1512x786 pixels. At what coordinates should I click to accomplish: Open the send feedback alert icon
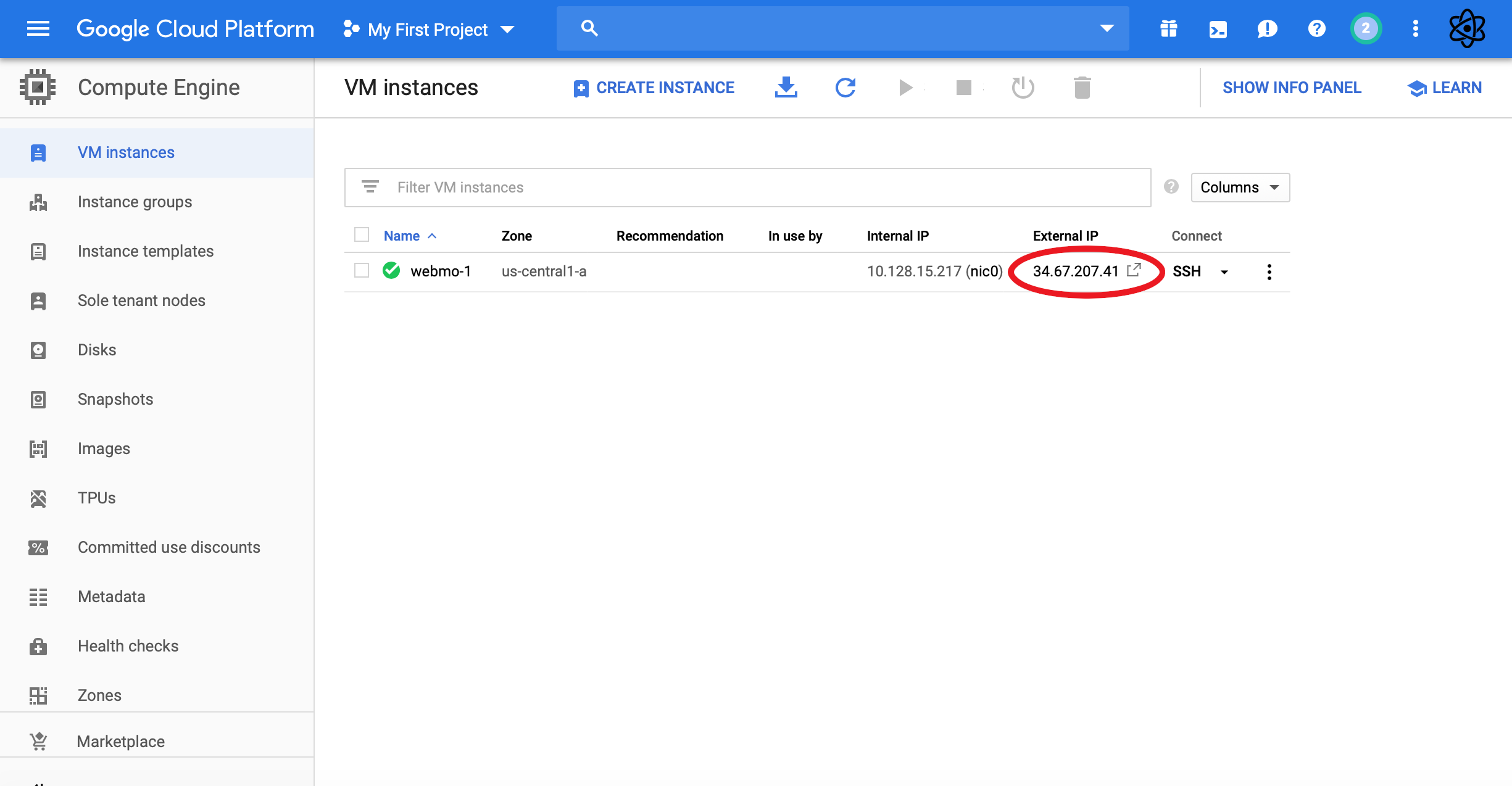point(1267,29)
